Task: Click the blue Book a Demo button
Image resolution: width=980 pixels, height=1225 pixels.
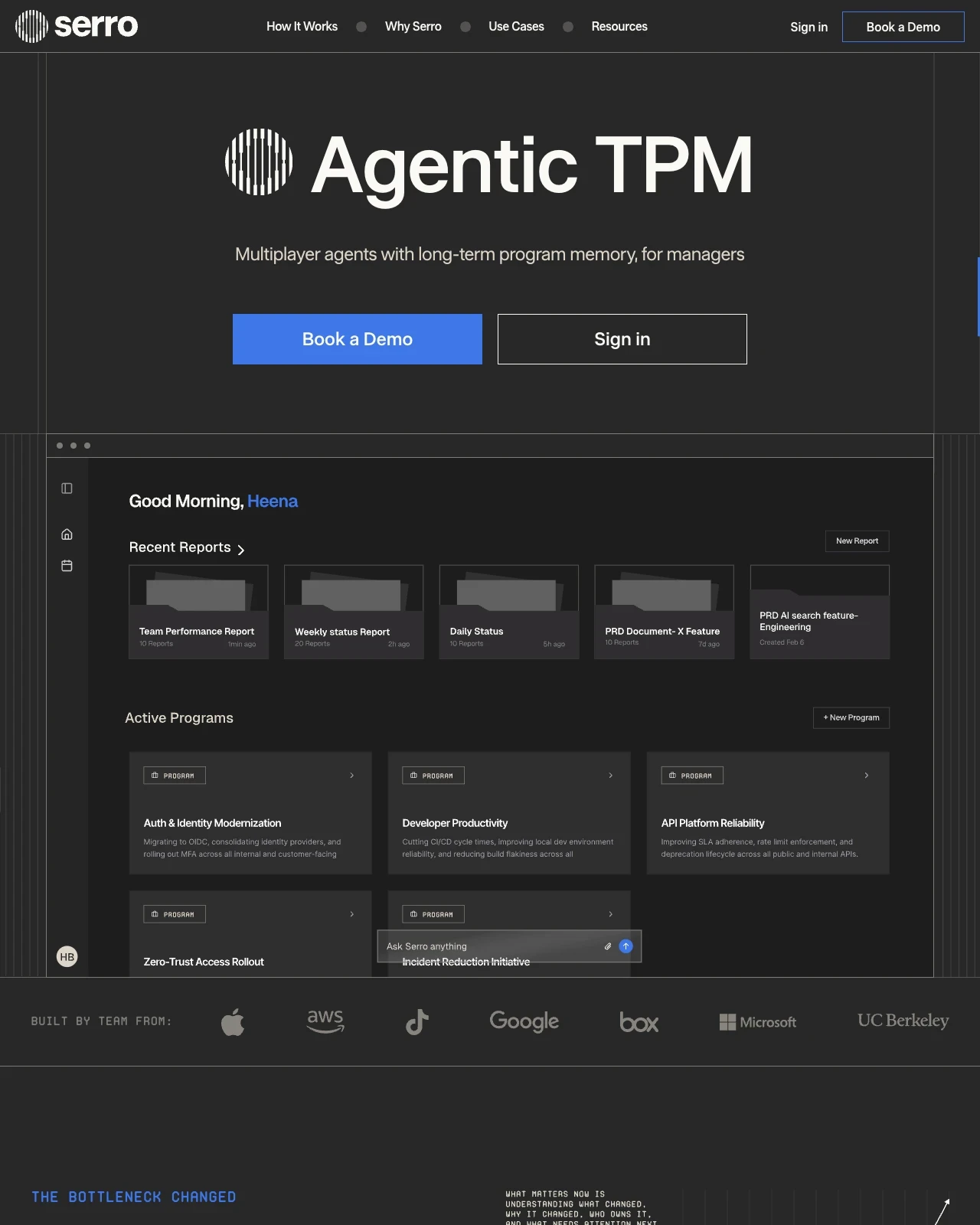Action: pyautogui.click(x=358, y=339)
